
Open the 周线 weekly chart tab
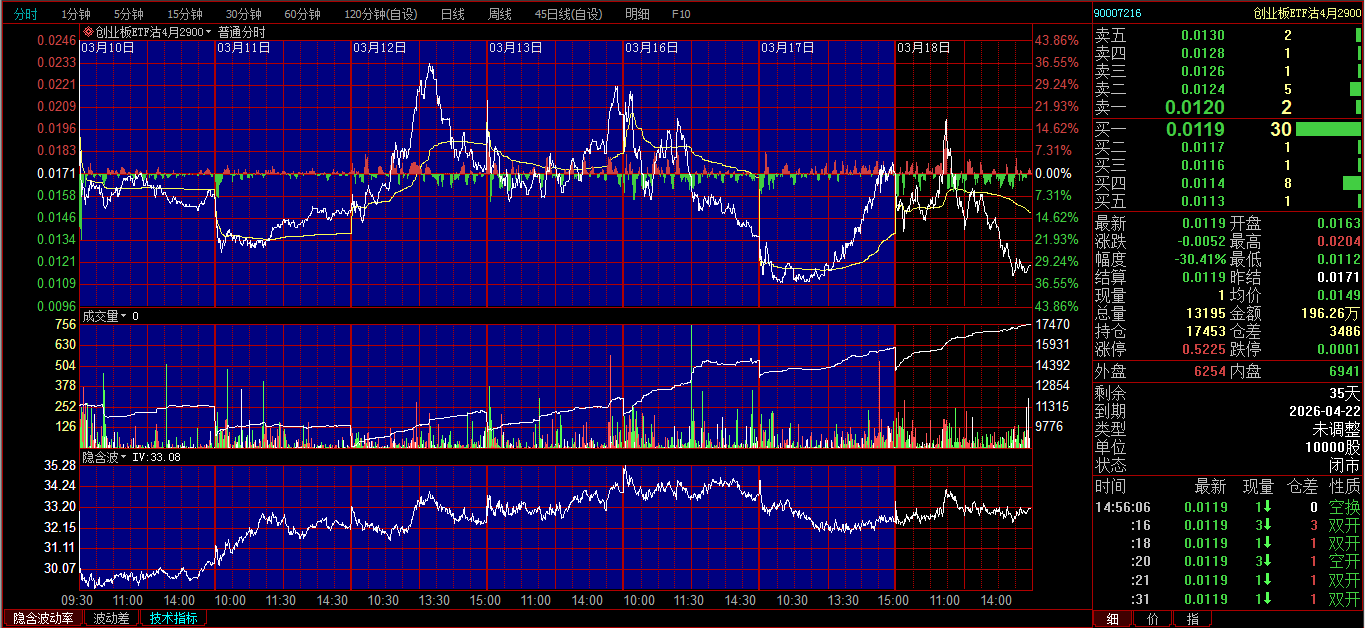click(x=499, y=14)
